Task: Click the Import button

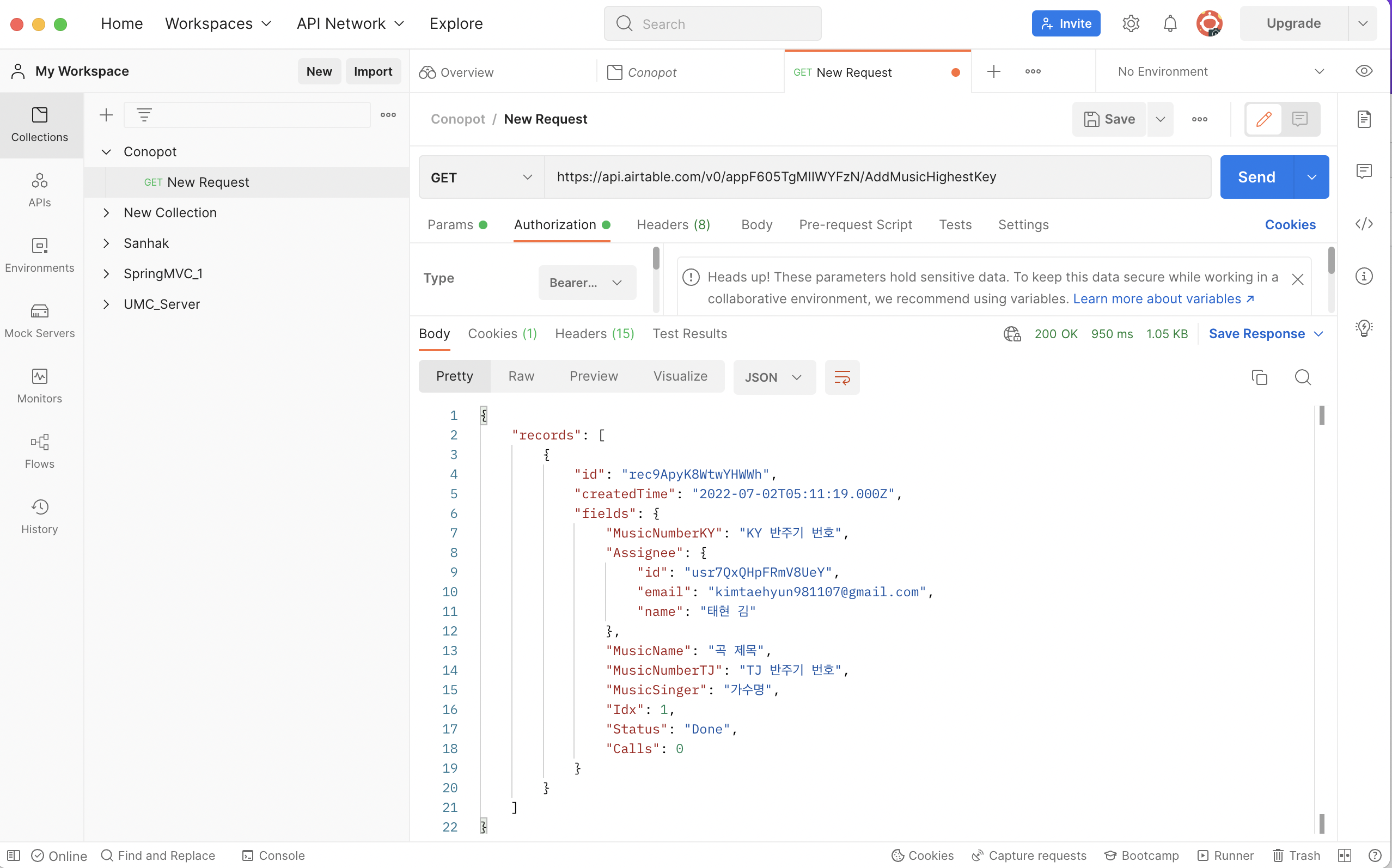Action: click(373, 71)
